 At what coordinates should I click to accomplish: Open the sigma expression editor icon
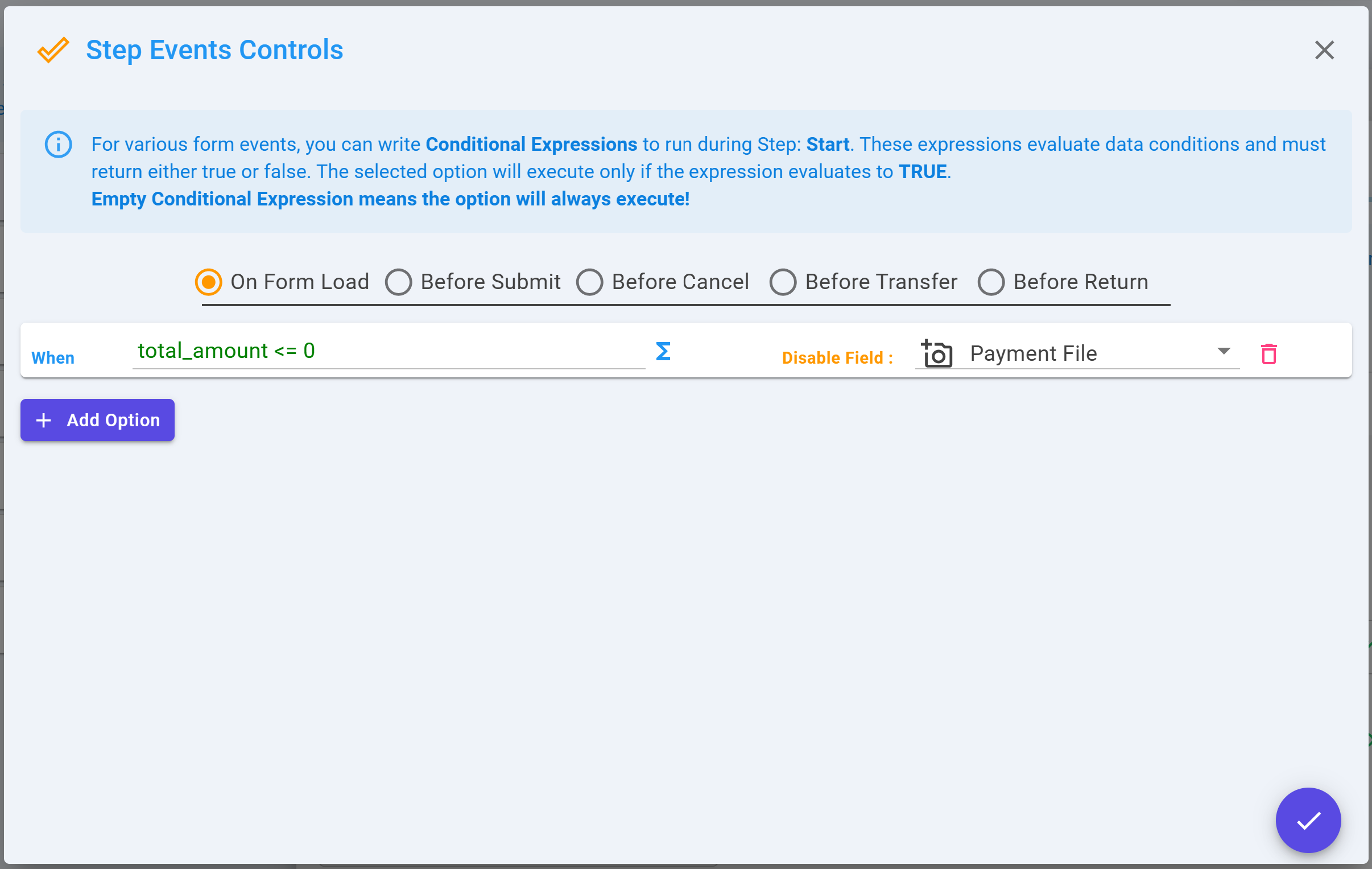click(x=663, y=351)
